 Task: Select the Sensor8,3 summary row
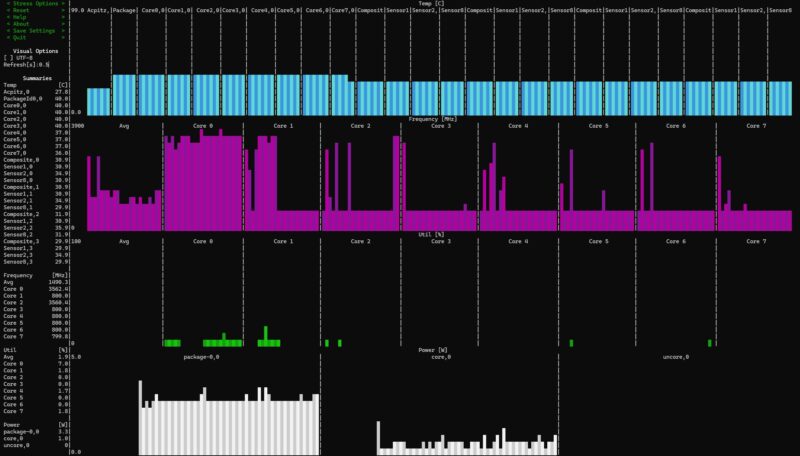tap(36, 262)
